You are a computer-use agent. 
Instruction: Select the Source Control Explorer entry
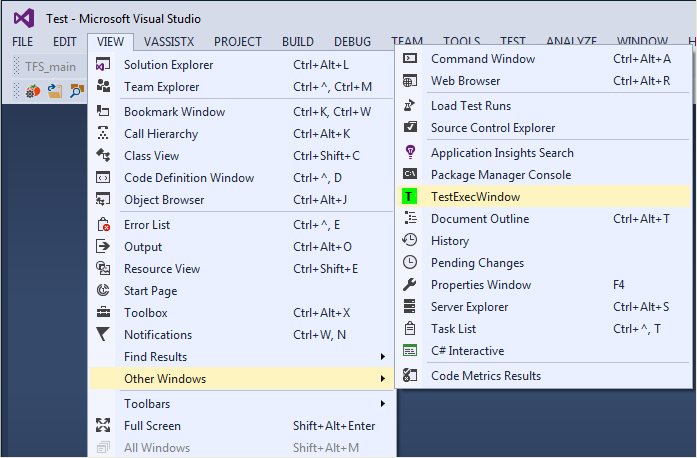pos(544,128)
